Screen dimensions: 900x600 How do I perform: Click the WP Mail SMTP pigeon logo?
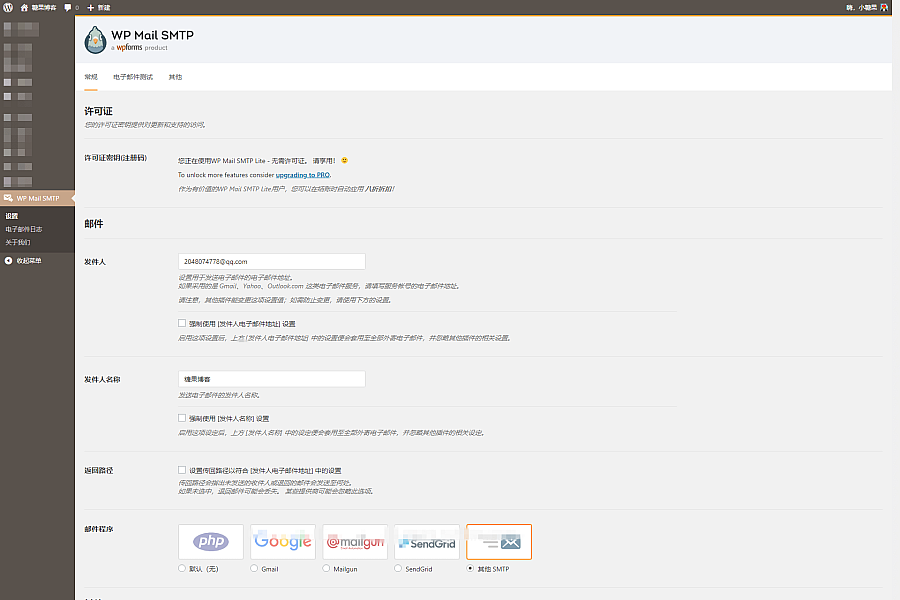pyautogui.click(x=95, y=40)
